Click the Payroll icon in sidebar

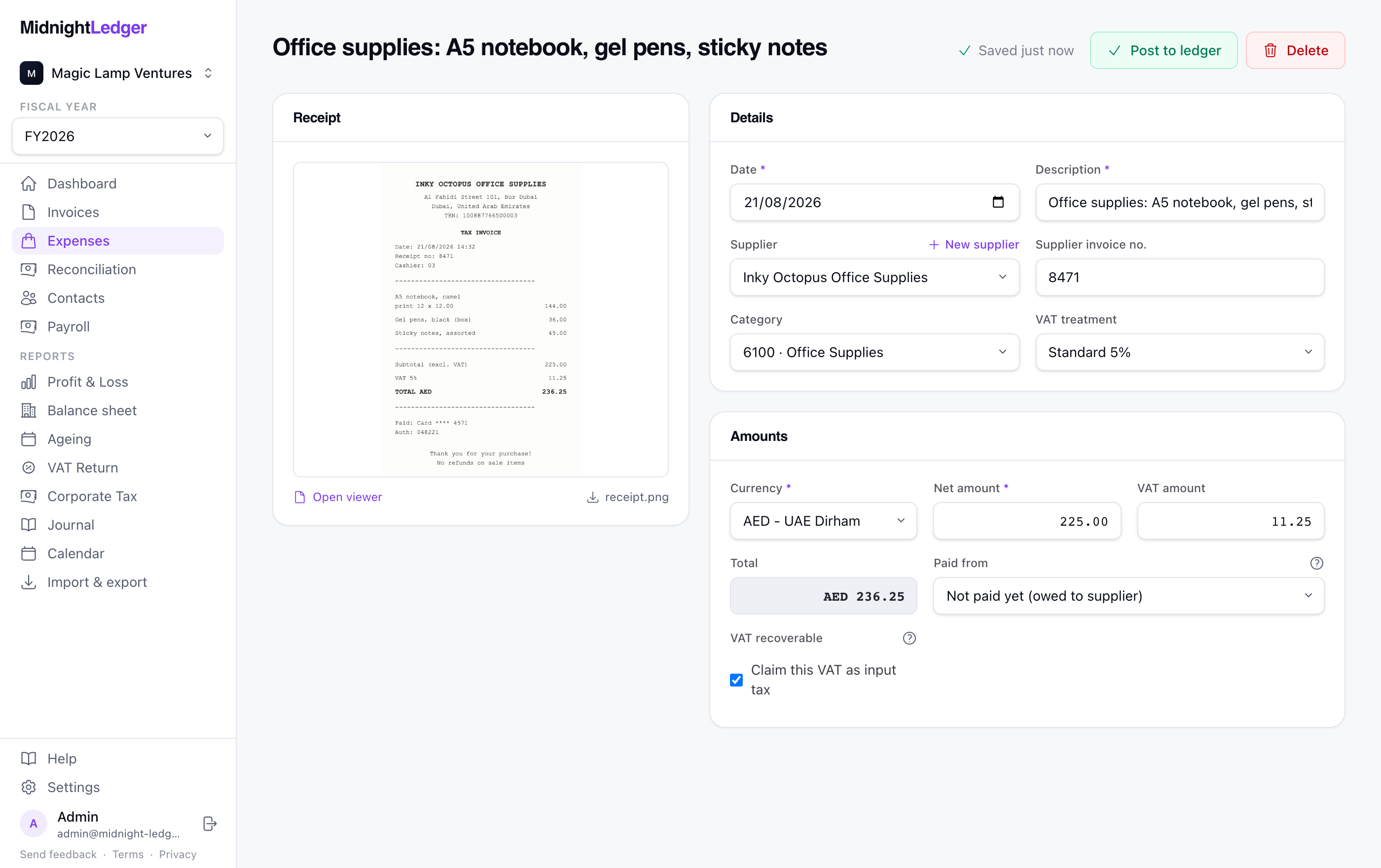(29, 327)
